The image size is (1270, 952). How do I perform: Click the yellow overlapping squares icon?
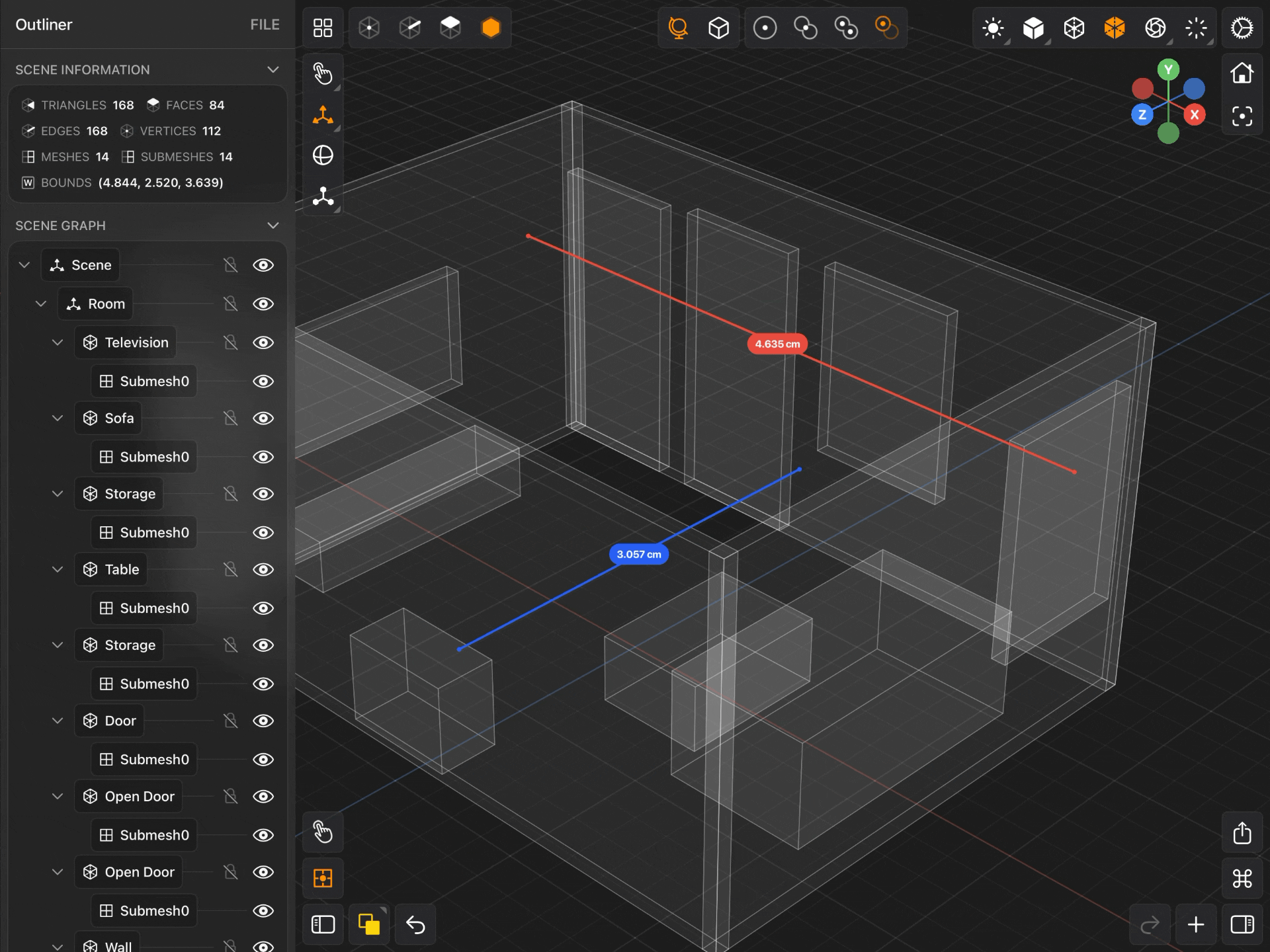click(x=369, y=924)
